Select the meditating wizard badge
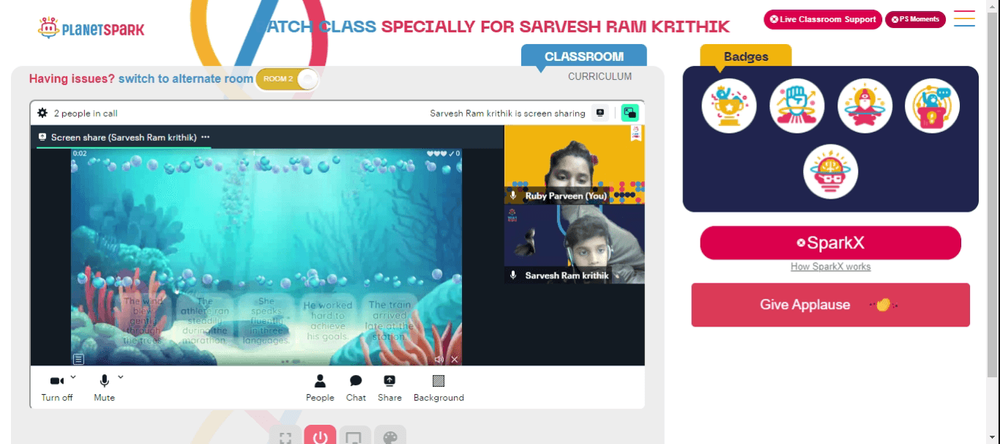Image resolution: width=1000 pixels, height=444 pixels. [x=865, y=106]
